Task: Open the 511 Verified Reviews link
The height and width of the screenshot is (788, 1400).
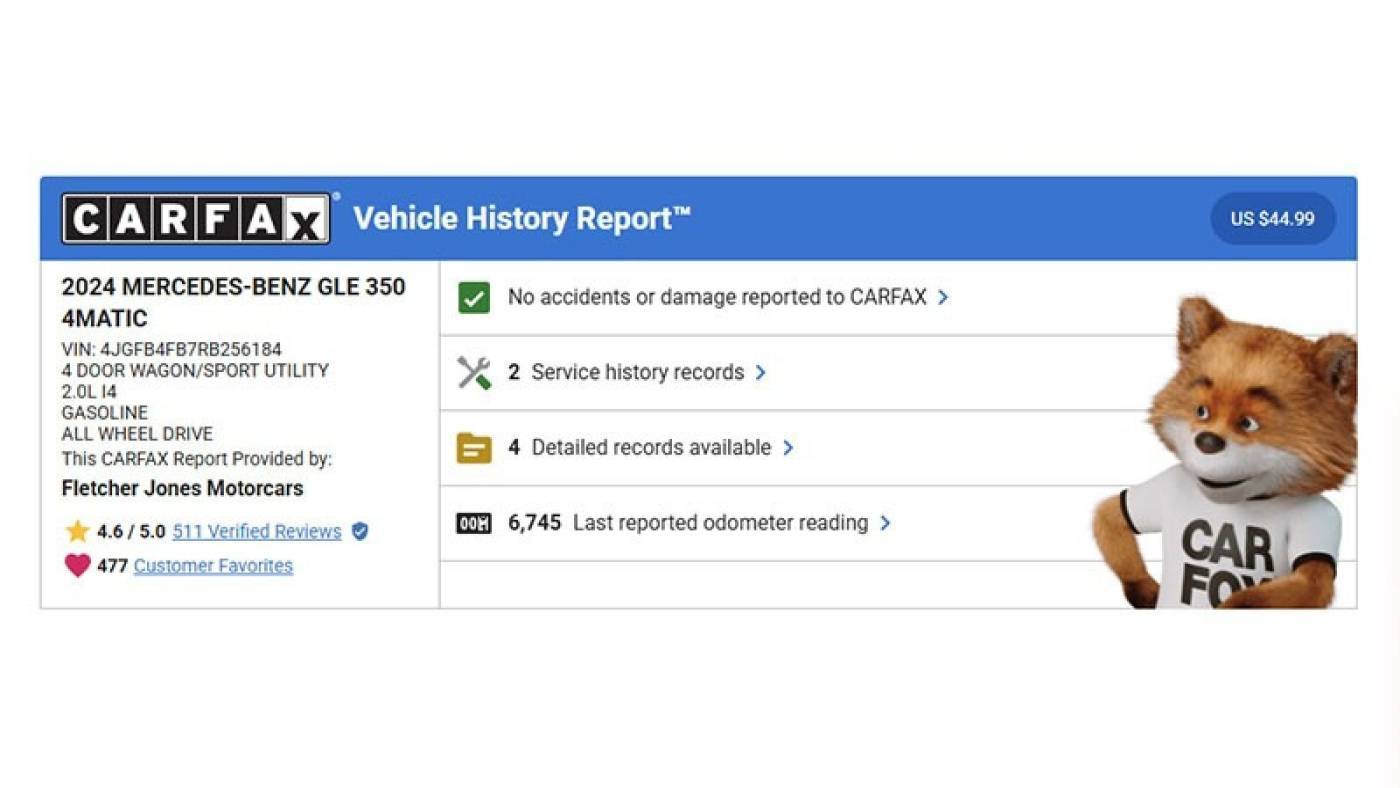Action: point(257,531)
